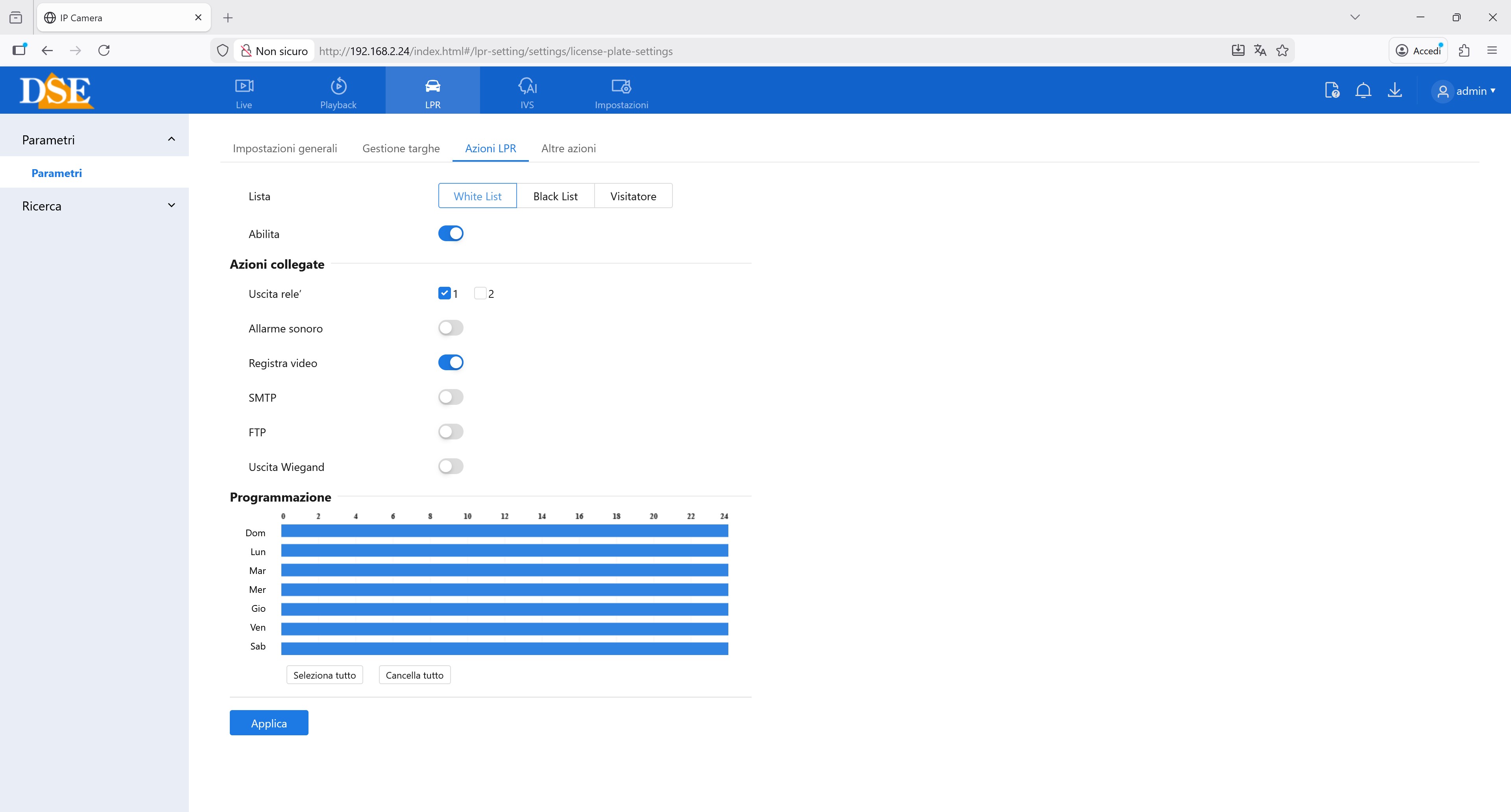The height and width of the screenshot is (812, 1511).
Task: Click the help document icon
Action: 1332,91
